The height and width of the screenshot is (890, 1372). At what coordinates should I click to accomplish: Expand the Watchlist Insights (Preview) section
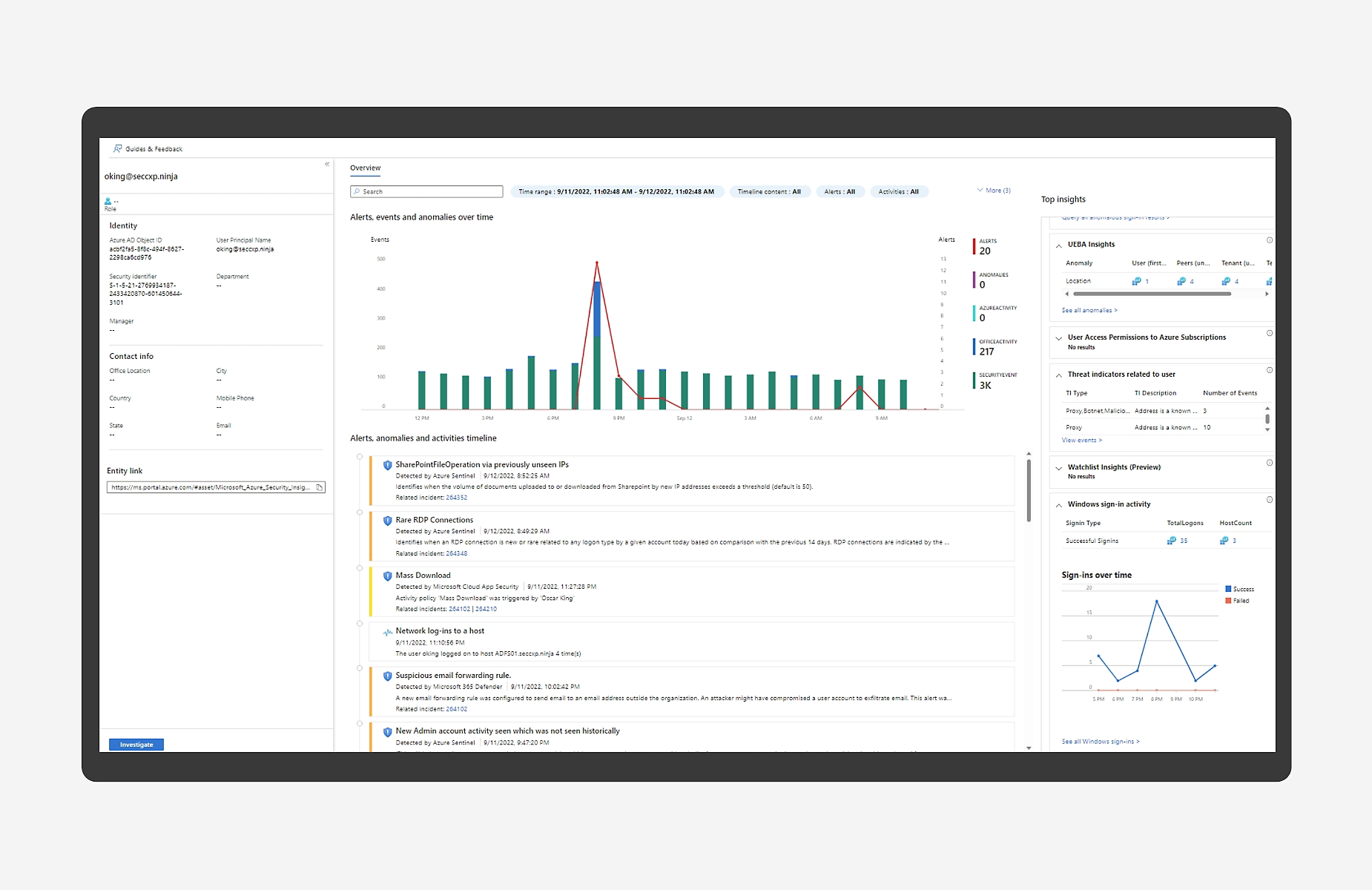coord(1059,468)
